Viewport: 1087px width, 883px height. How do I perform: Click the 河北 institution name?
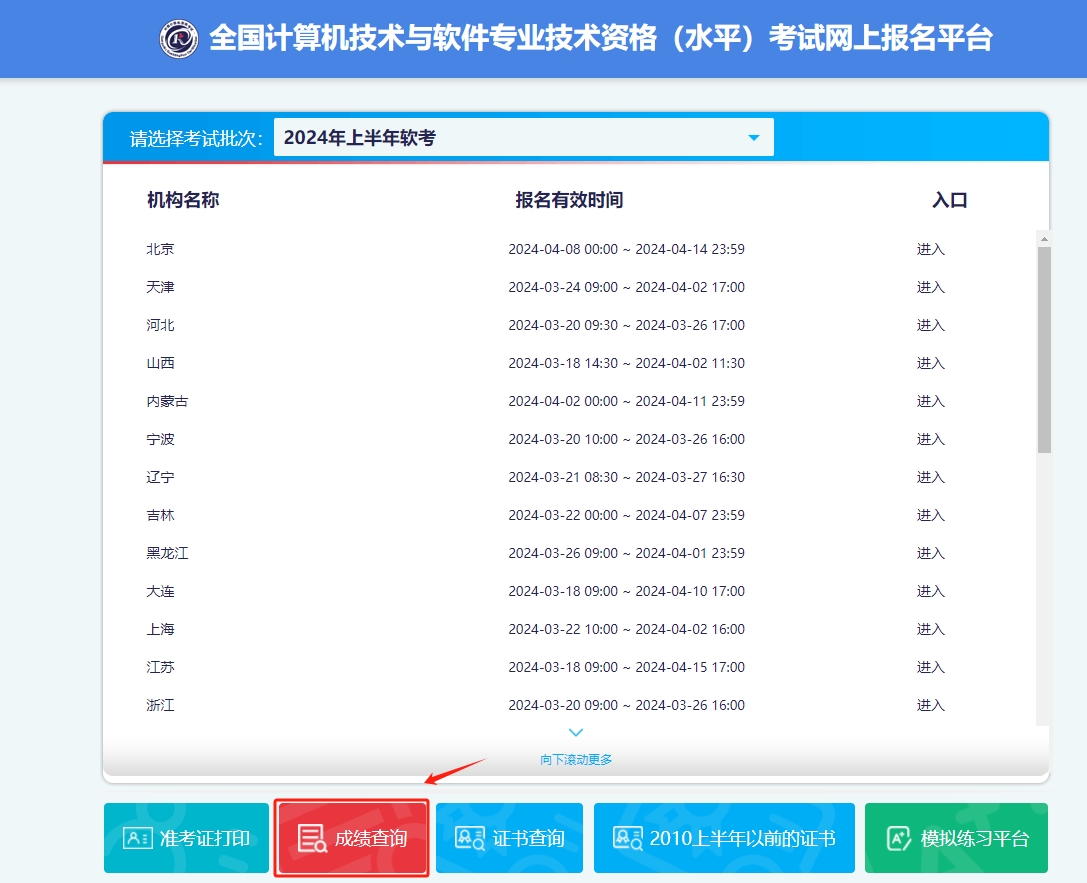[160, 325]
